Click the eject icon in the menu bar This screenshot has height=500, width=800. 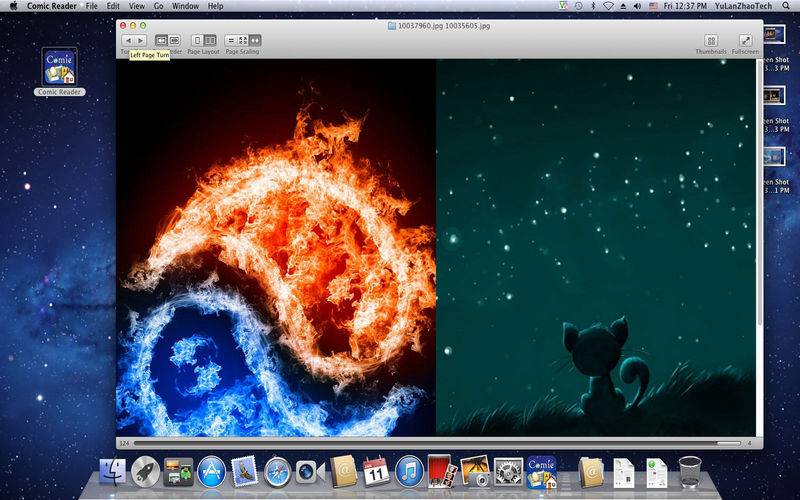[623, 6]
